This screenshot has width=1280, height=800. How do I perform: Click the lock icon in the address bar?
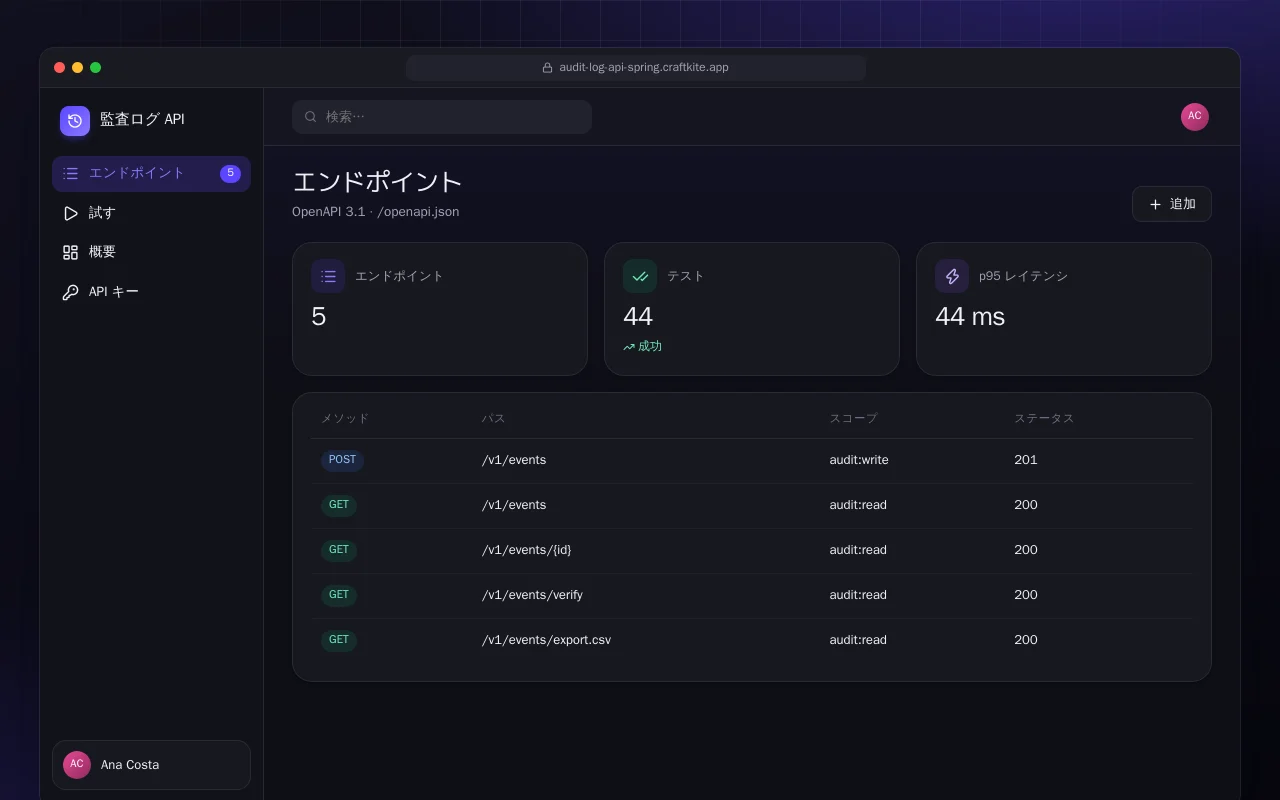click(x=547, y=68)
